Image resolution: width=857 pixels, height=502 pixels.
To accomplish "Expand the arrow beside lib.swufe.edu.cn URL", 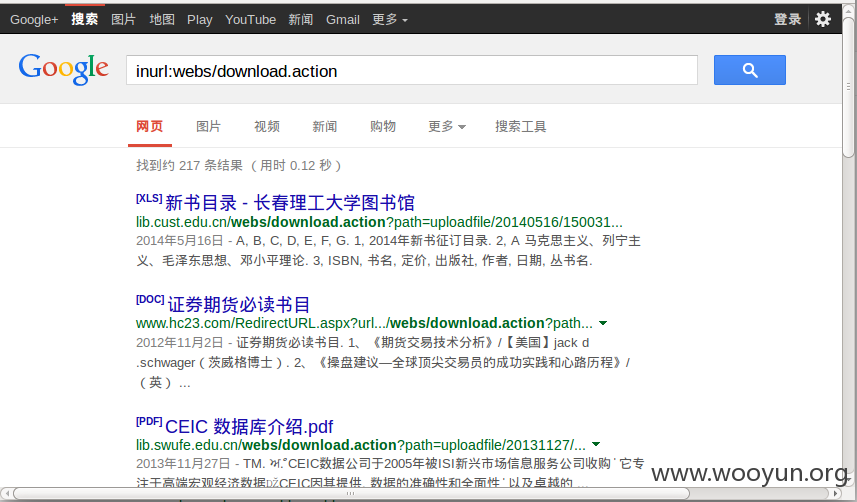I will [x=596, y=445].
